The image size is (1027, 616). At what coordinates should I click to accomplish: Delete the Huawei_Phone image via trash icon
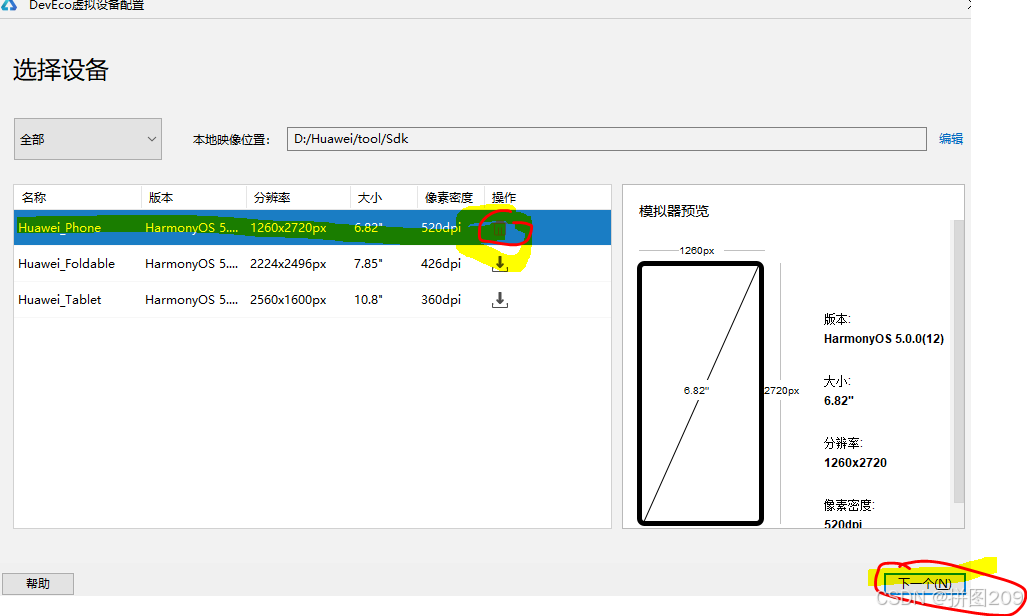(x=500, y=229)
